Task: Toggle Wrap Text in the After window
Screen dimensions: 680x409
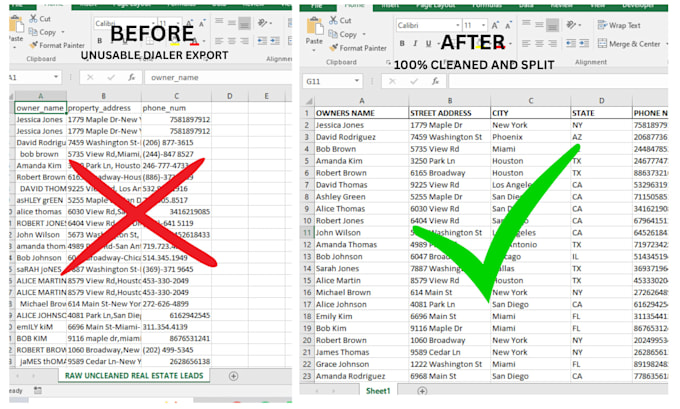Action: point(619,25)
